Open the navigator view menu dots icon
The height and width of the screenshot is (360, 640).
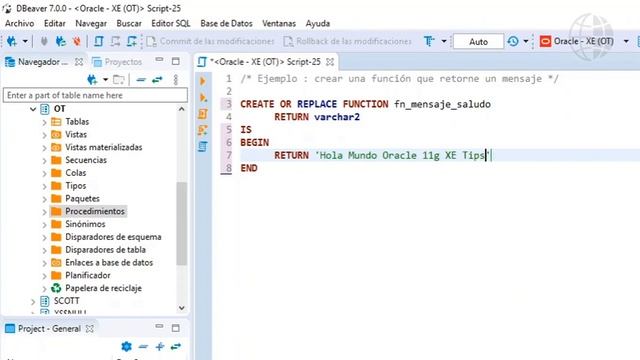(176, 80)
